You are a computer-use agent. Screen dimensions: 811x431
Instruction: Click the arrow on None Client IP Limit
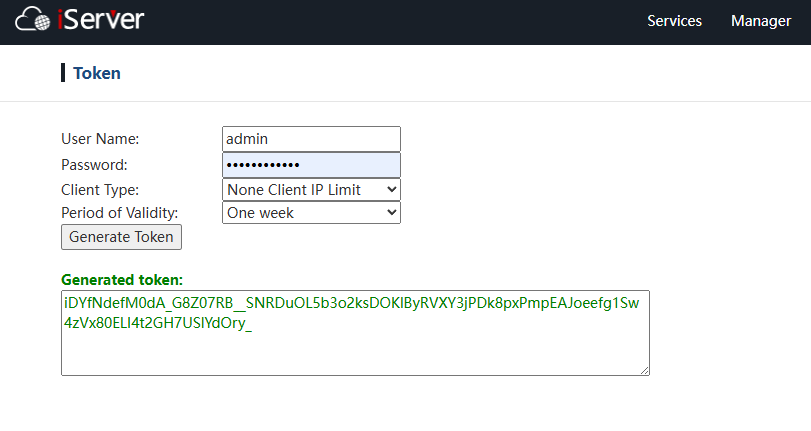tap(391, 189)
